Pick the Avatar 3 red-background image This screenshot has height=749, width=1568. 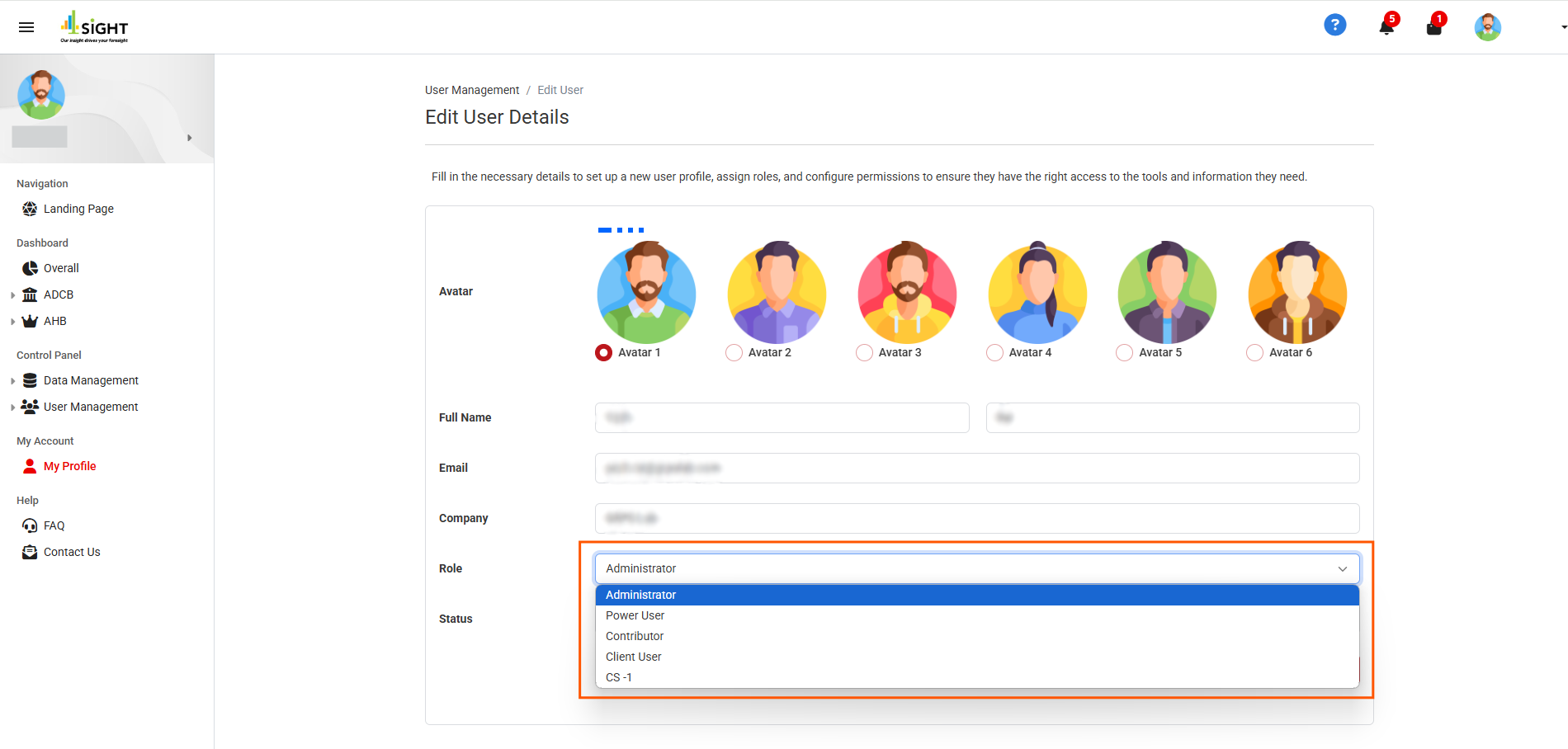[907, 293]
